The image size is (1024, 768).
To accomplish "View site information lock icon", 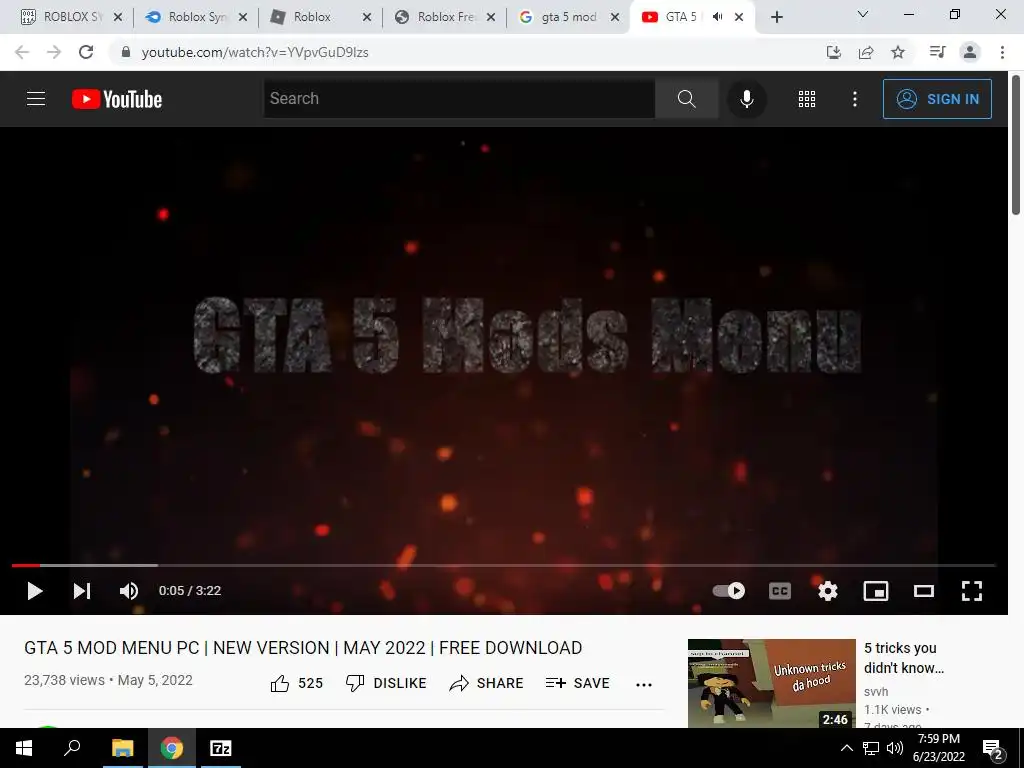I will click(126, 52).
